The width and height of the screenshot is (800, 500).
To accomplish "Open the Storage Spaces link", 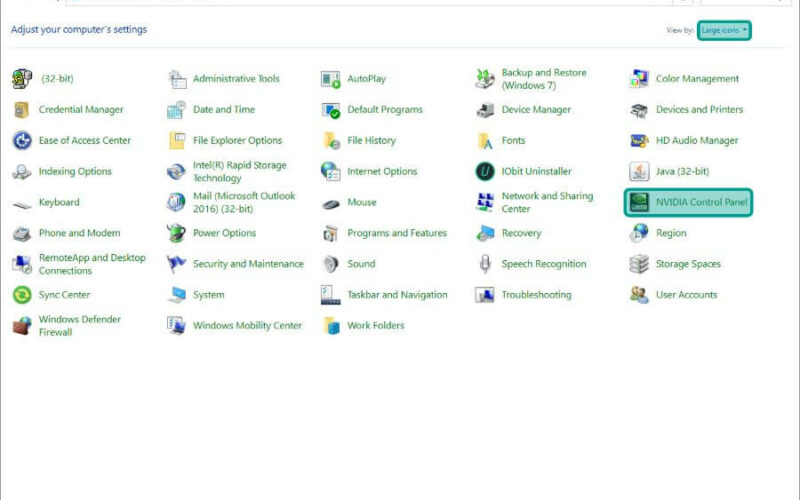I will 688,264.
